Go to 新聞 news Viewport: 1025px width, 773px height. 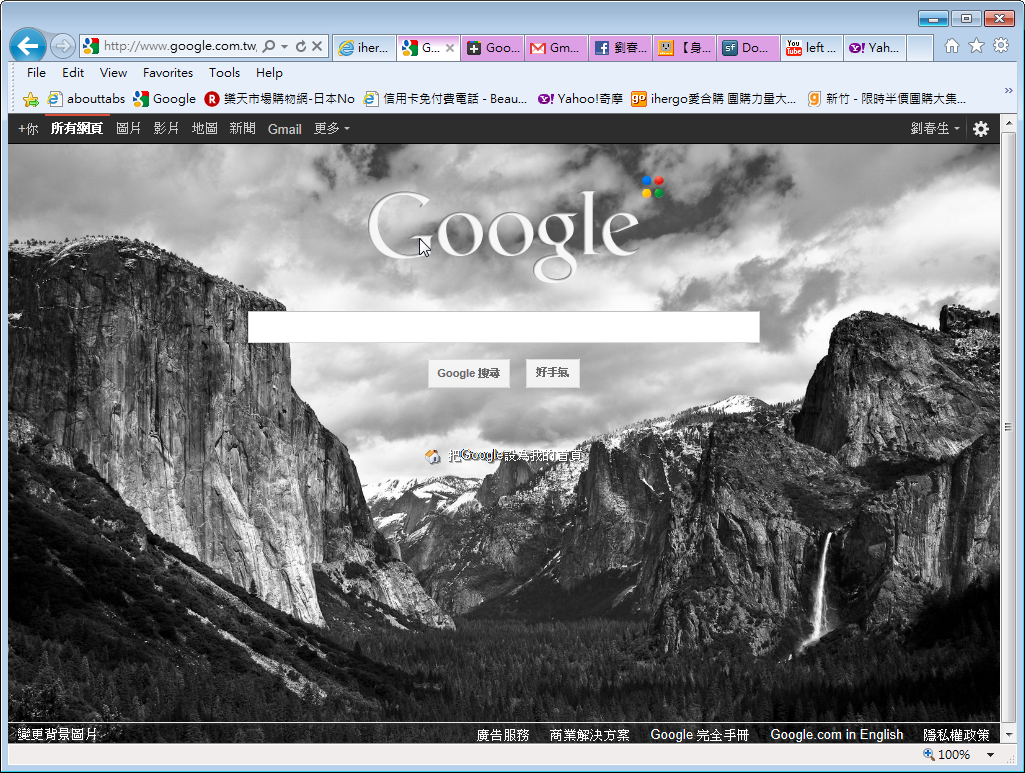coord(242,129)
